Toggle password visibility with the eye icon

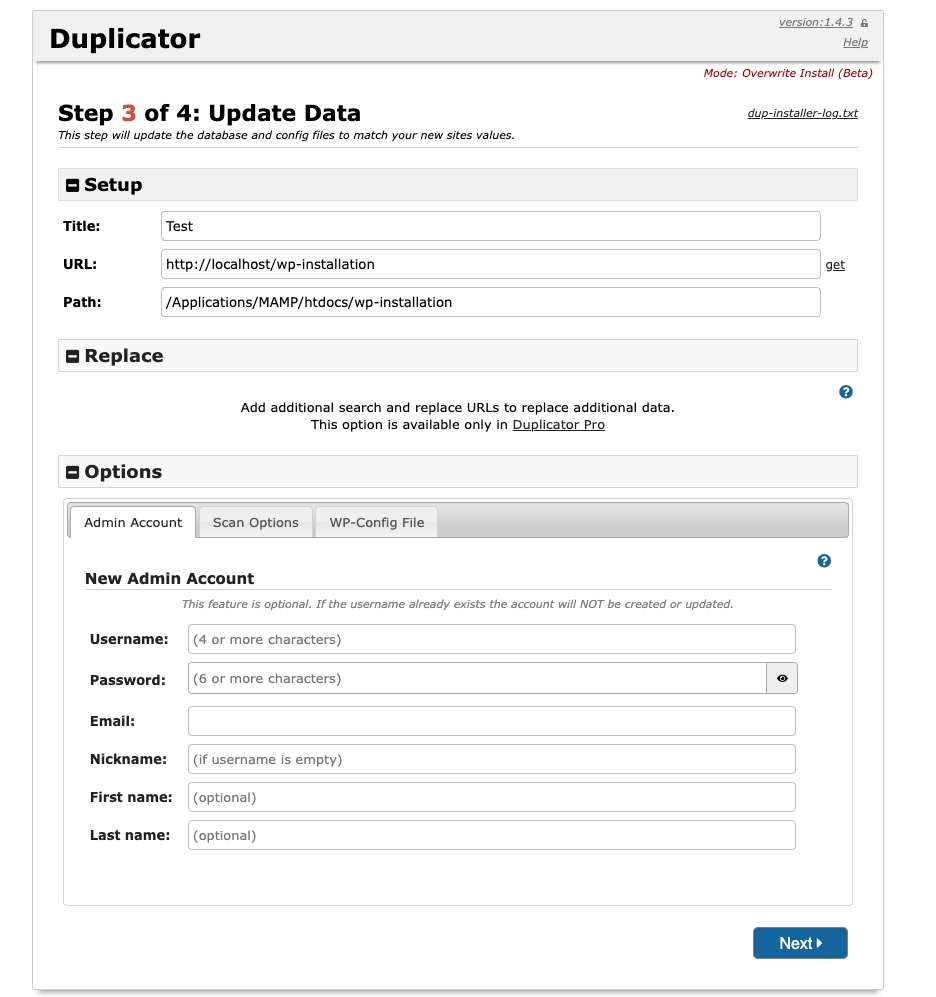tap(782, 678)
